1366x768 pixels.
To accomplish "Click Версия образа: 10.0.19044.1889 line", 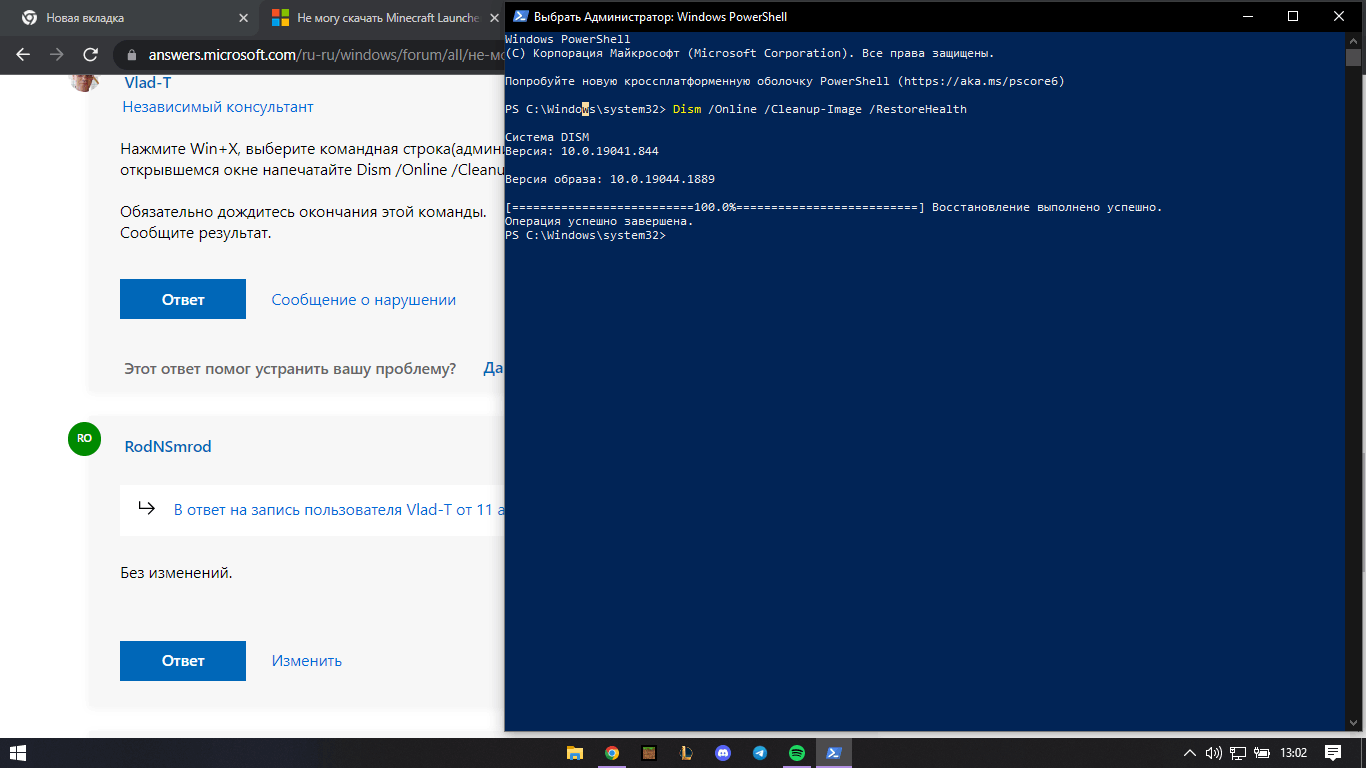I will (x=610, y=179).
